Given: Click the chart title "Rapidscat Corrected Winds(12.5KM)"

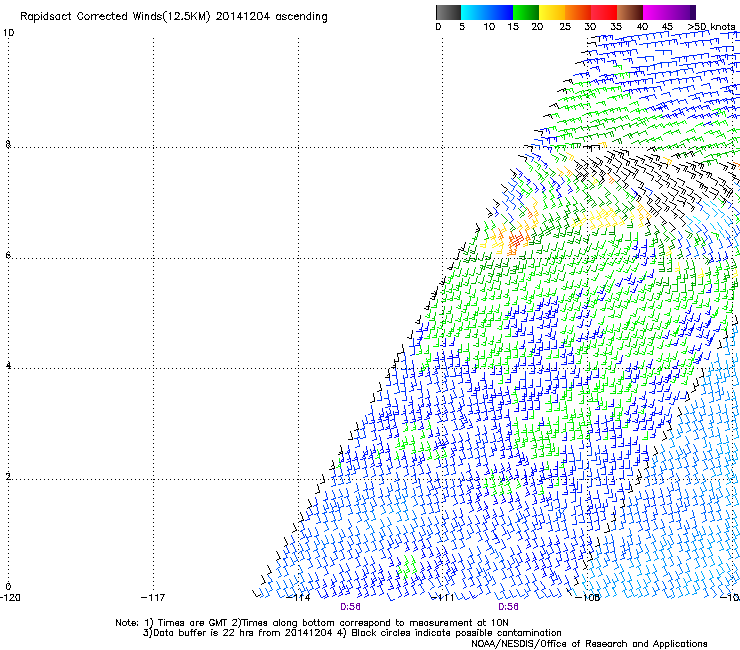Looking at the screenshot, I should point(115,17).
